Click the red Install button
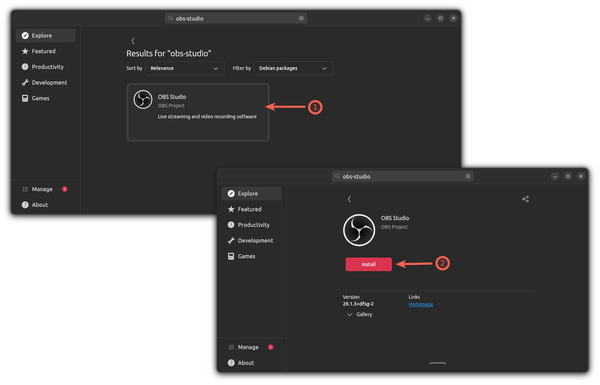 368,264
